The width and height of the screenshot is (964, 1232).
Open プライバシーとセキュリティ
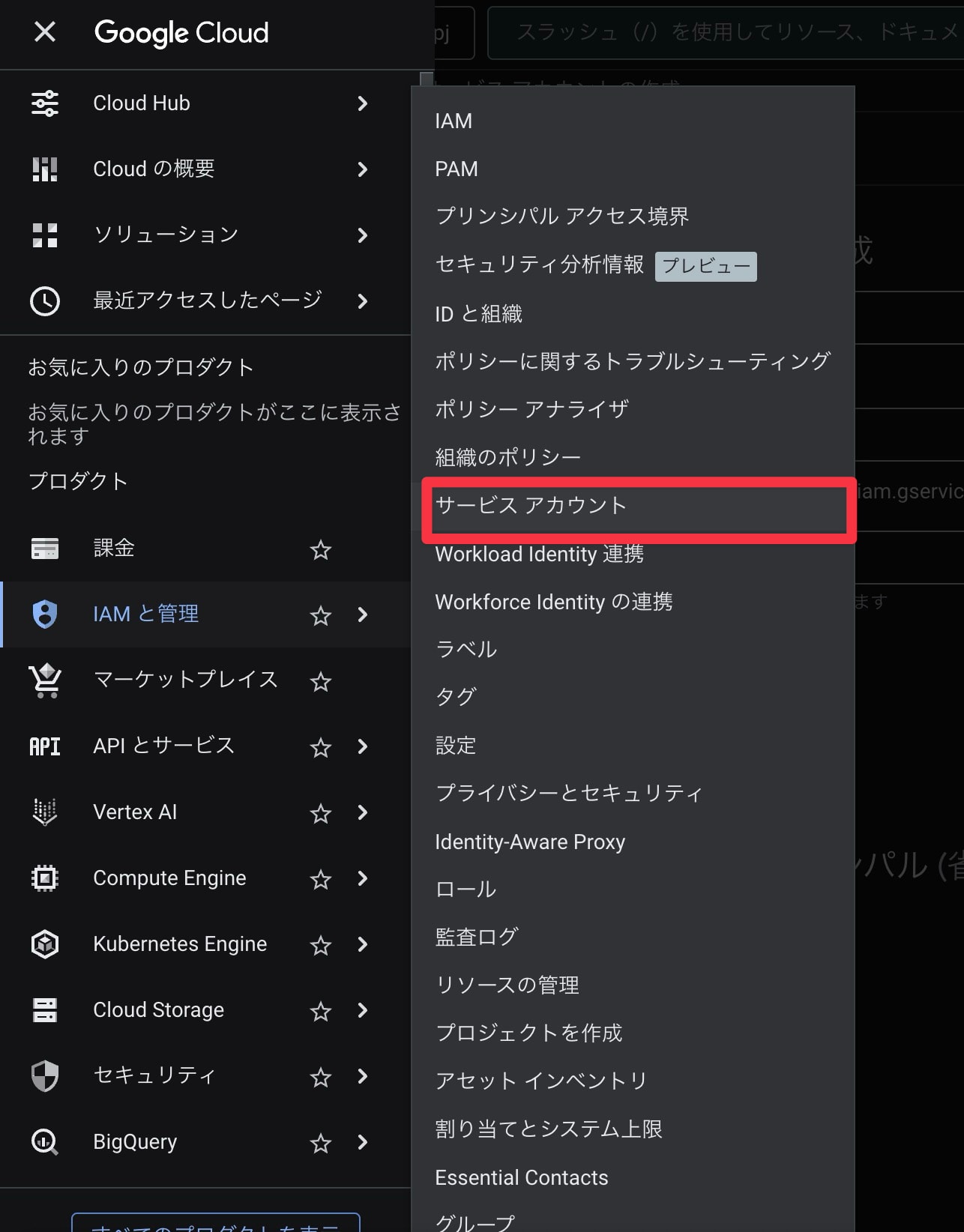[x=633, y=794]
